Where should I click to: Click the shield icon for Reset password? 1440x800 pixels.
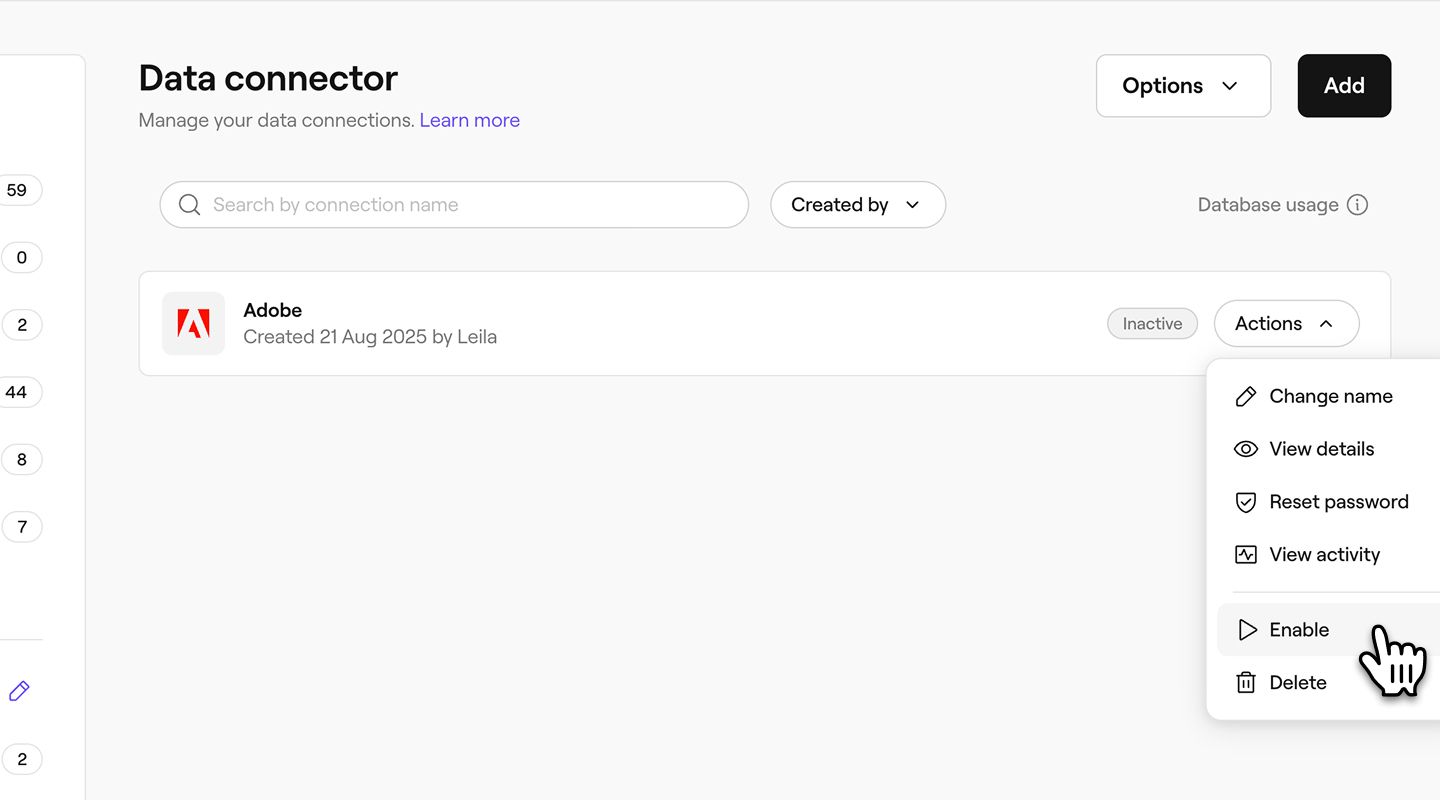click(1246, 502)
